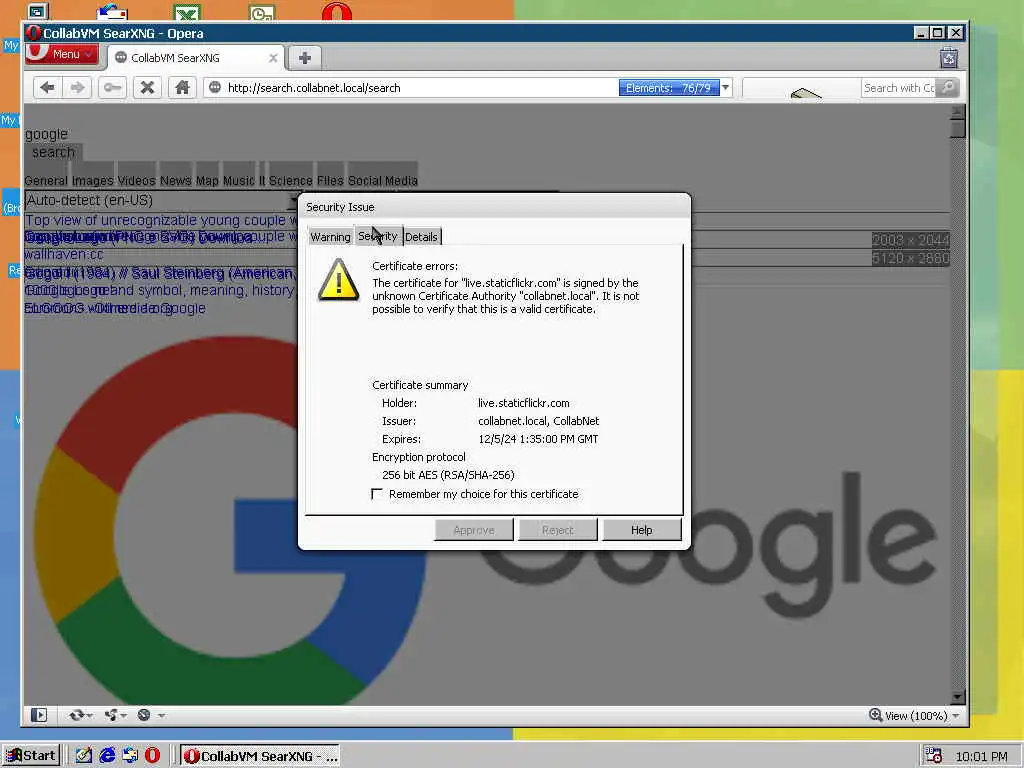Click the zoom magnifier icon beside View
This screenshot has width=1024, height=768.
click(x=875, y=715)
